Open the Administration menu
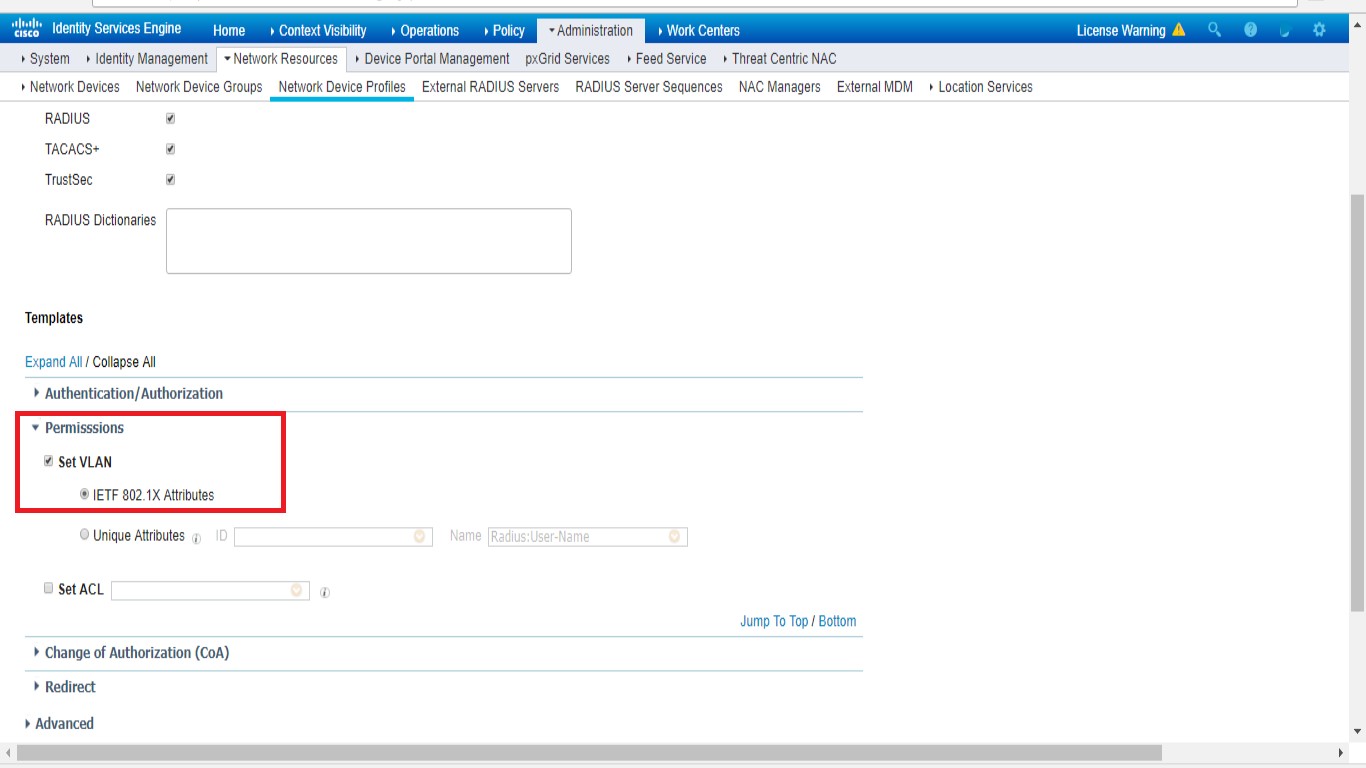The image size is (1366, 768). click(590, 30)
